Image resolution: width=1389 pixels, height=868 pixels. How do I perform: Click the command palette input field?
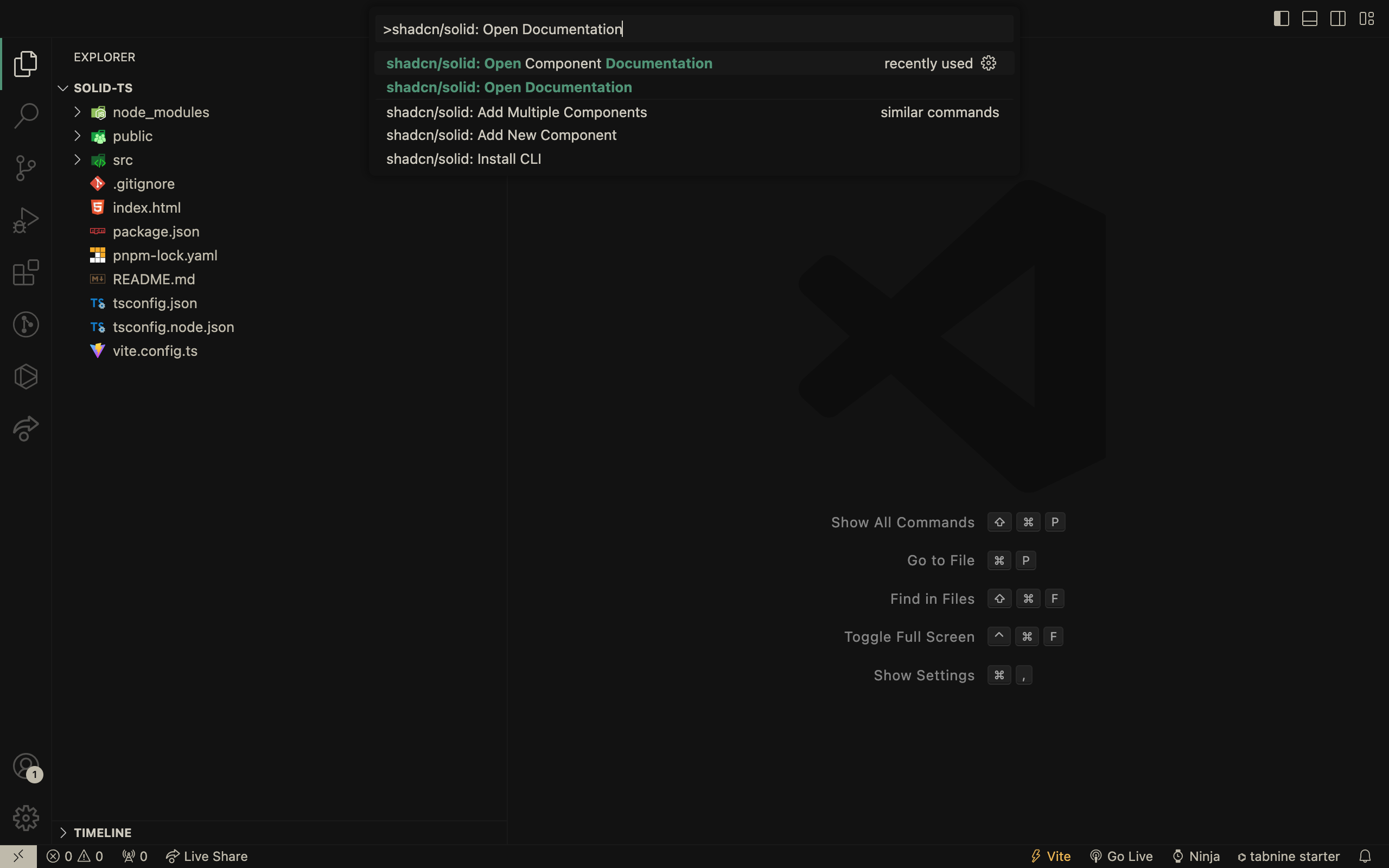(x=693, y=29)
